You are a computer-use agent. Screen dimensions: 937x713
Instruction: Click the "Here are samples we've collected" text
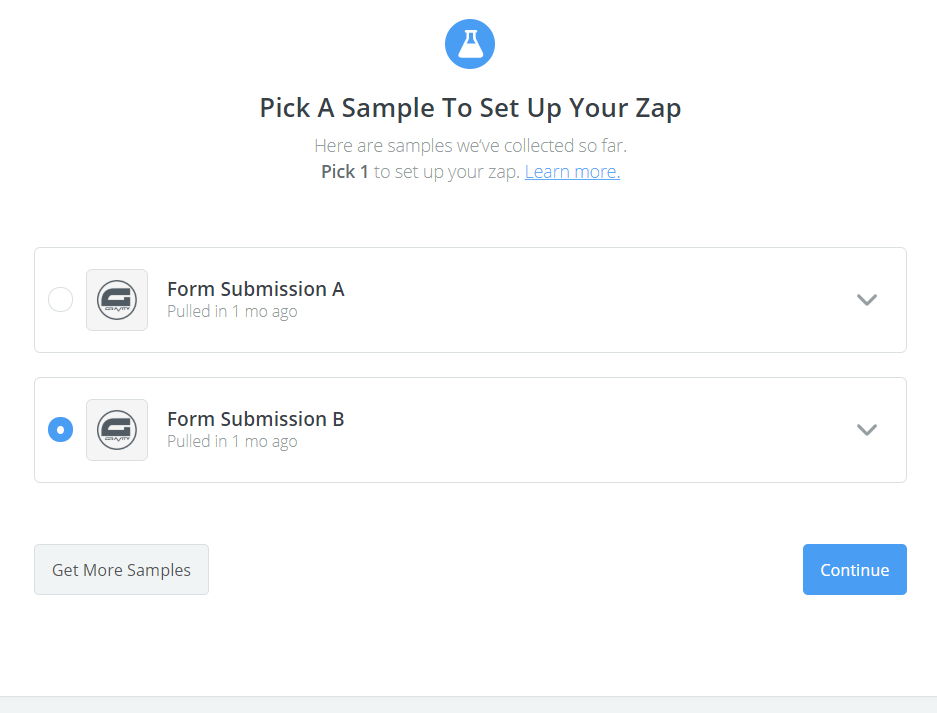[x=470, y=146]
